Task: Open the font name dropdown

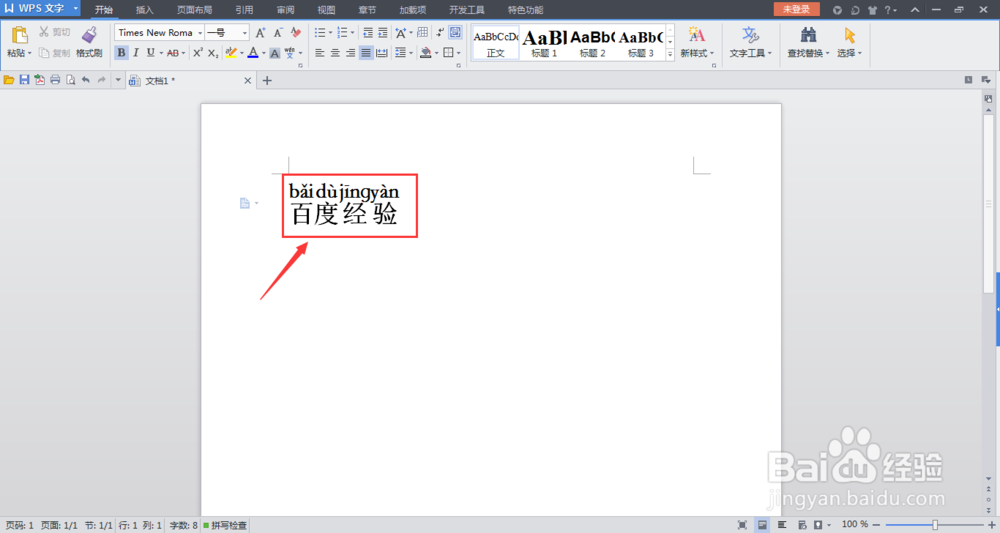Action: pyautogui.click(x=200, y=33)
